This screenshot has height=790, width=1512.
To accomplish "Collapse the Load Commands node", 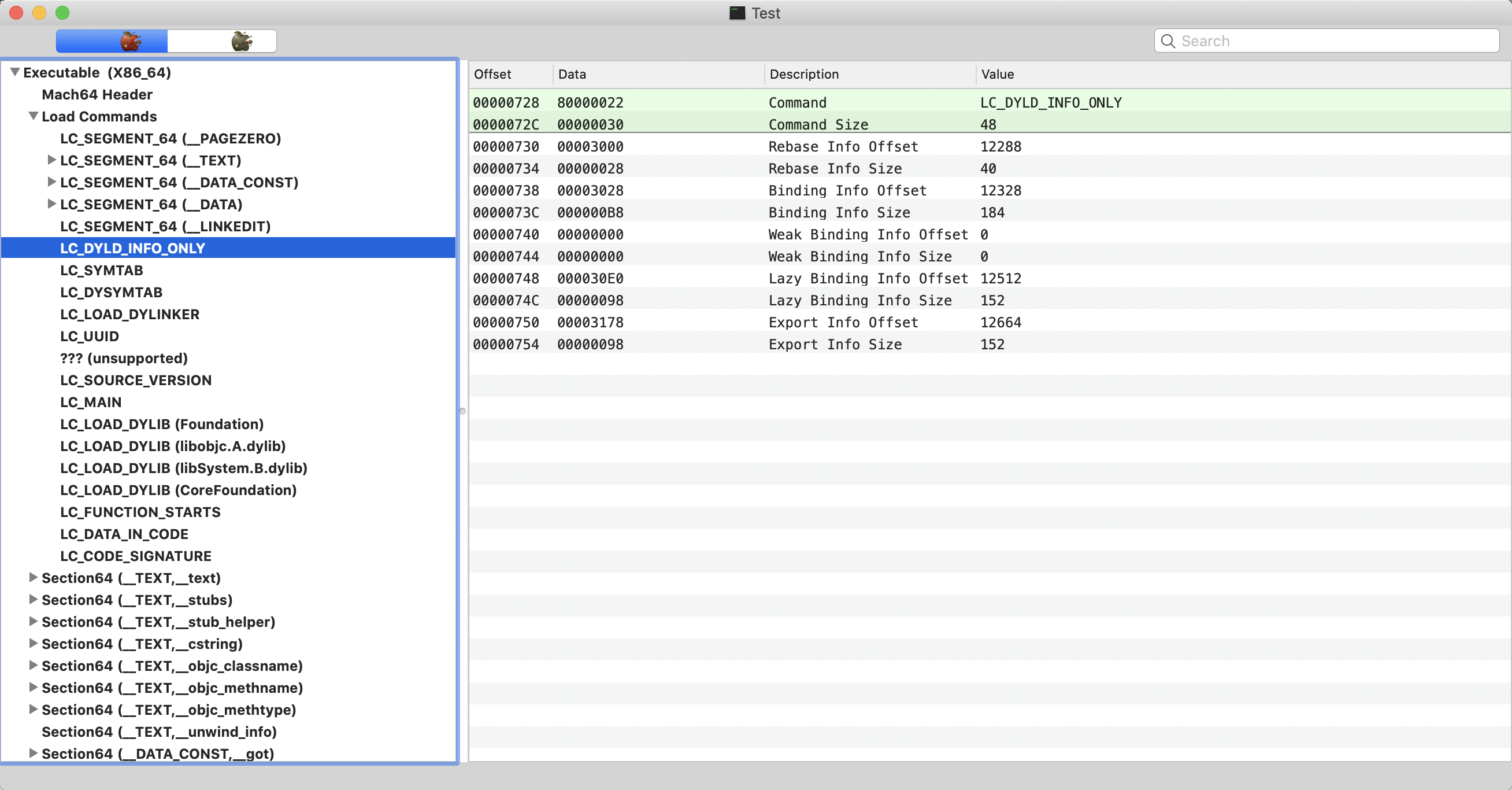I will pyautogui.click(x=34, y=116).
